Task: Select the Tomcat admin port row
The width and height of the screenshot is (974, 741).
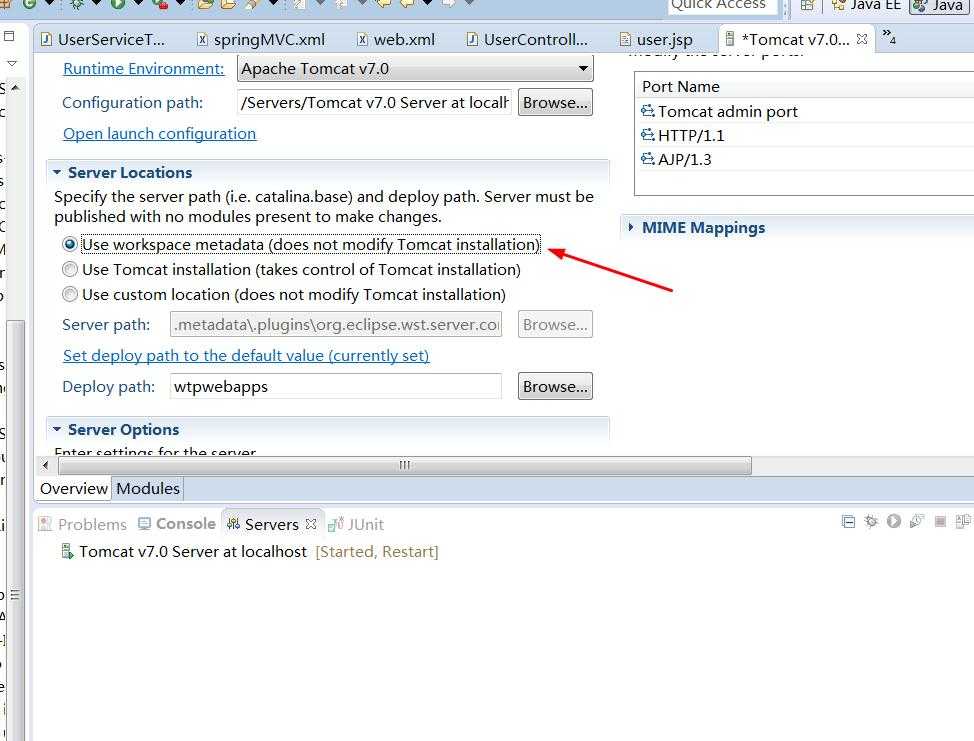Action: 804,111
